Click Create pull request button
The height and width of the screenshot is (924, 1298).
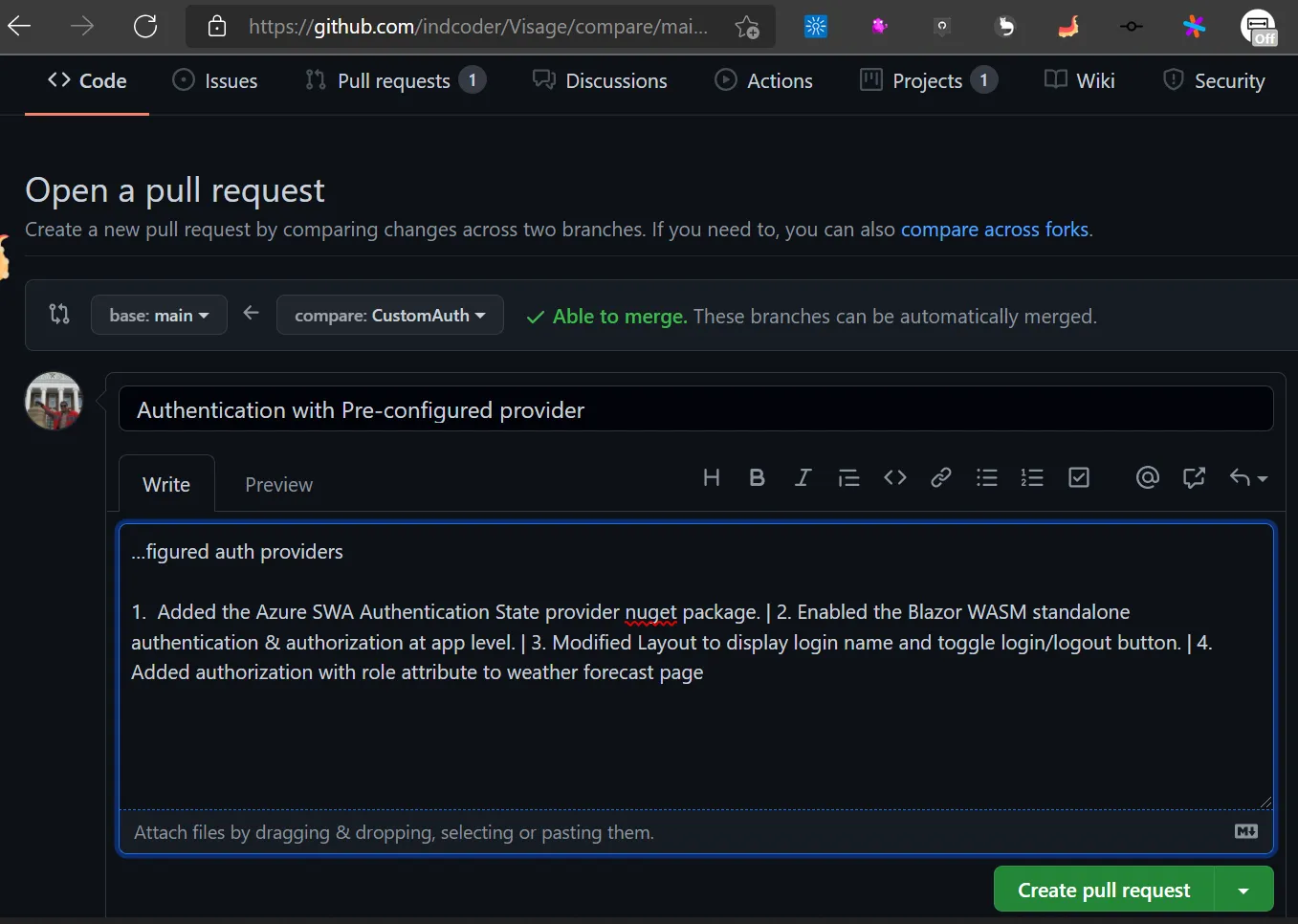[x=1104, y=891]
